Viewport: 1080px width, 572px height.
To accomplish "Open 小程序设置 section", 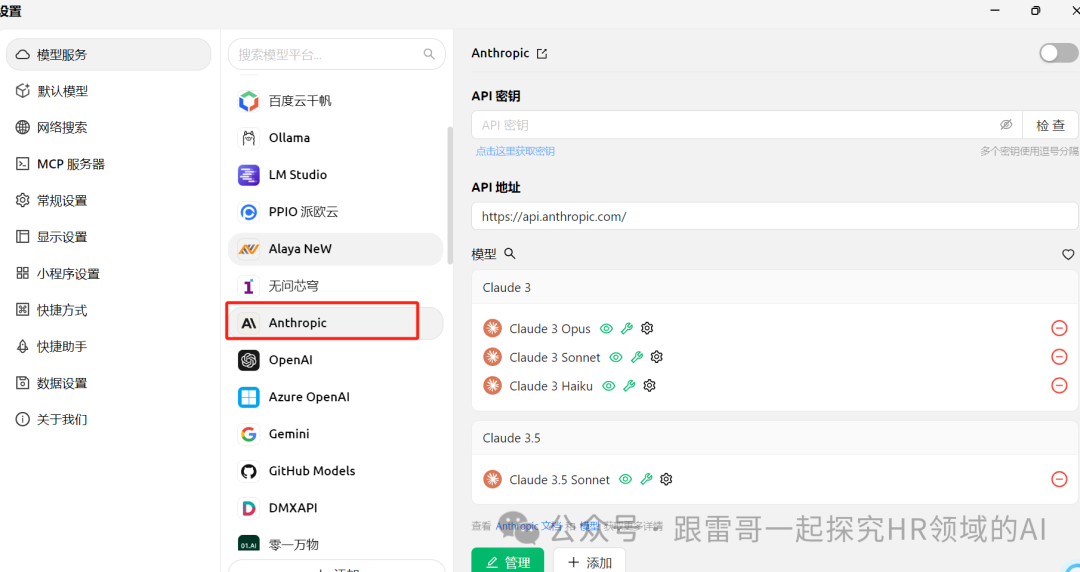I will point(108,274).
